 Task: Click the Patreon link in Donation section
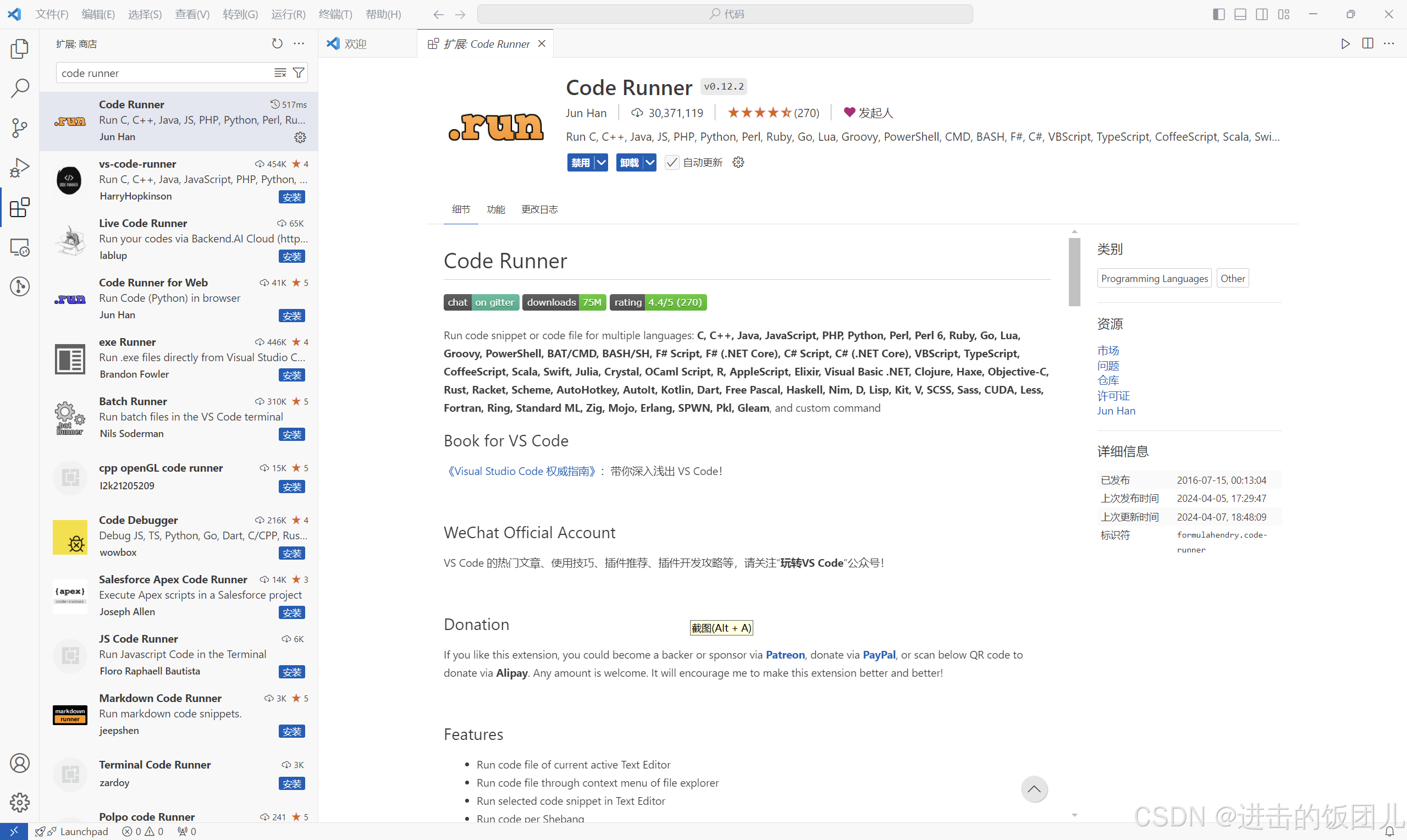[x=785, y=655]
